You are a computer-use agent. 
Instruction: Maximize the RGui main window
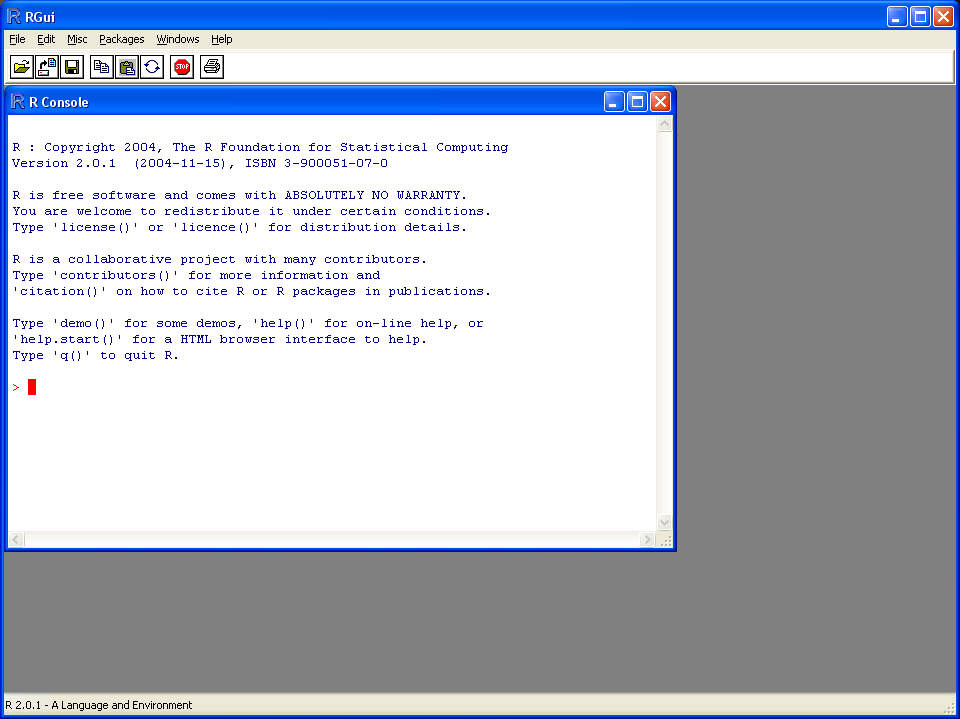click(920, 17)
